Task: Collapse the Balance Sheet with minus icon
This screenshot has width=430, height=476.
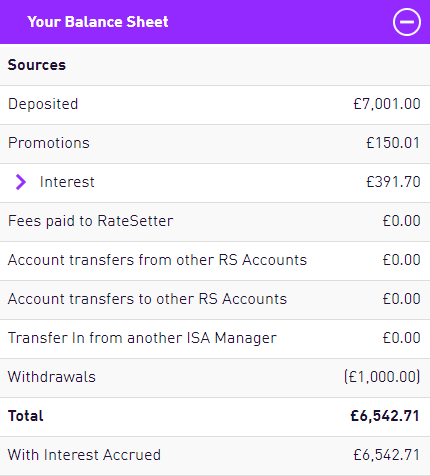Action: coord(407,22)
